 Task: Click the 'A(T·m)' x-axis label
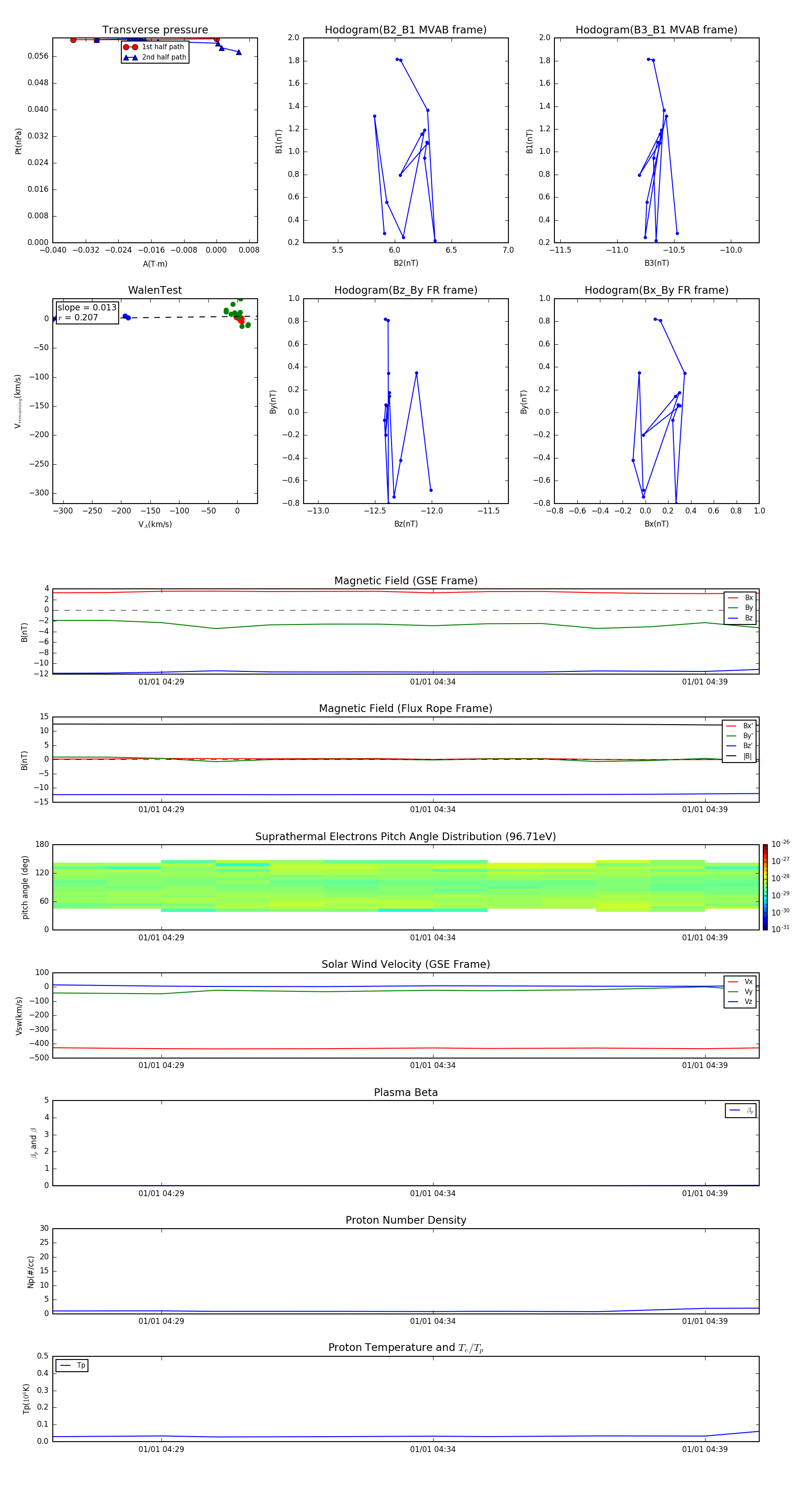(155, 264)
